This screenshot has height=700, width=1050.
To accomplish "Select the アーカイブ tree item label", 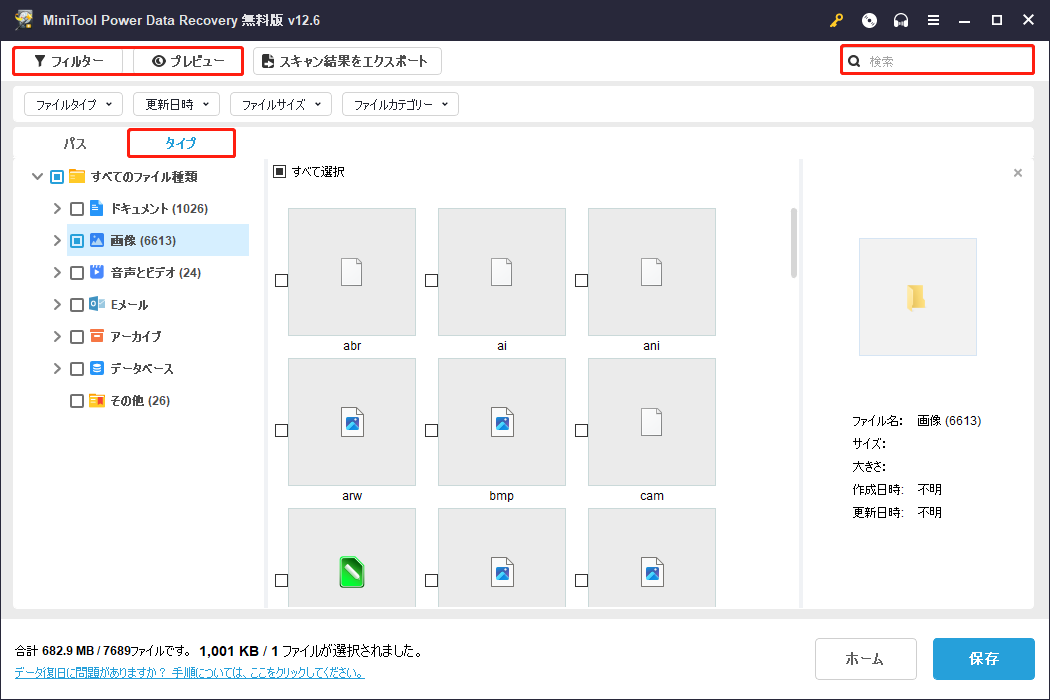I will point(136,336).
